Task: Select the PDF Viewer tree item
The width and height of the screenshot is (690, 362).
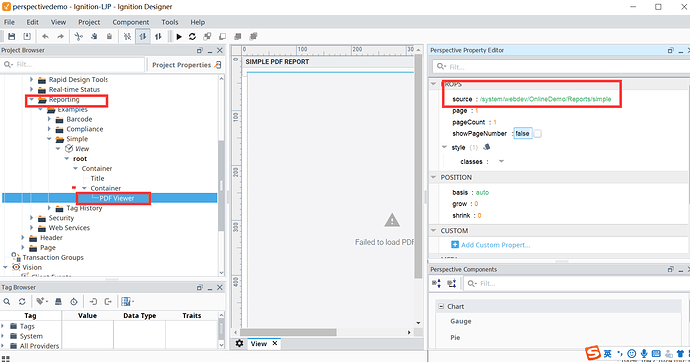Action: tap(117, 198)
